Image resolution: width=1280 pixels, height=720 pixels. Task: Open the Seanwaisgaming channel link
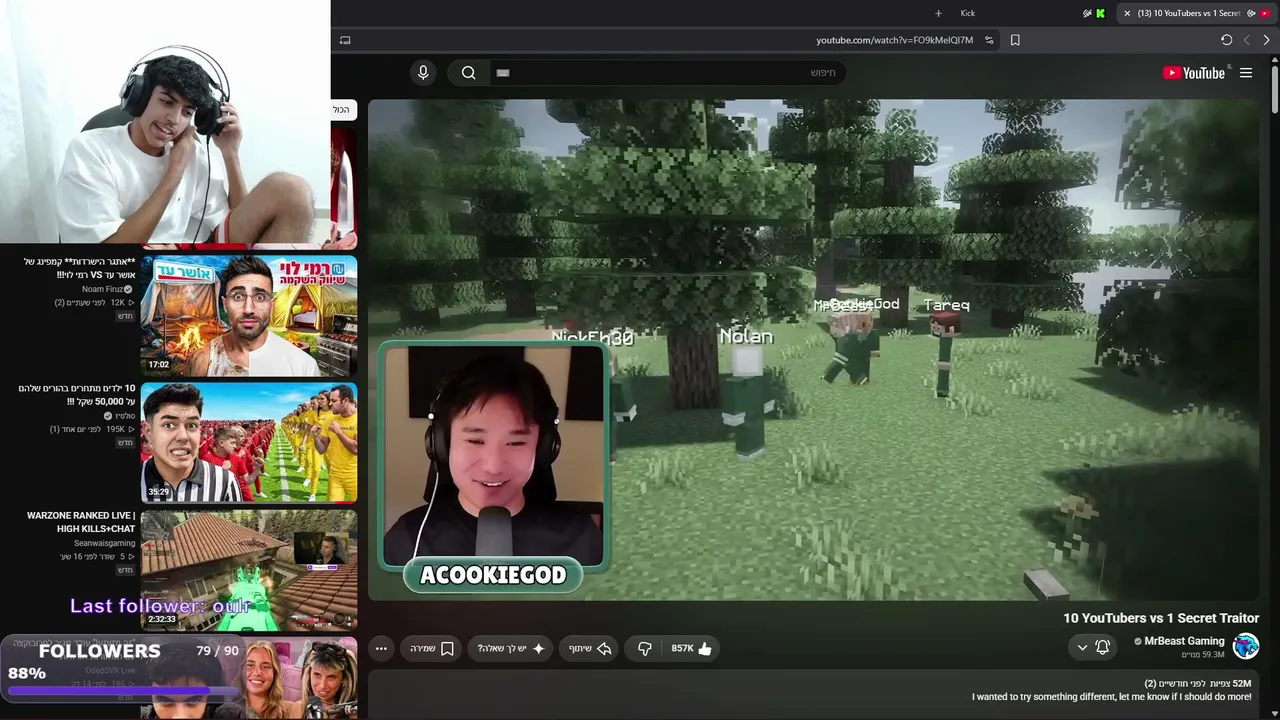click(104, 543)
